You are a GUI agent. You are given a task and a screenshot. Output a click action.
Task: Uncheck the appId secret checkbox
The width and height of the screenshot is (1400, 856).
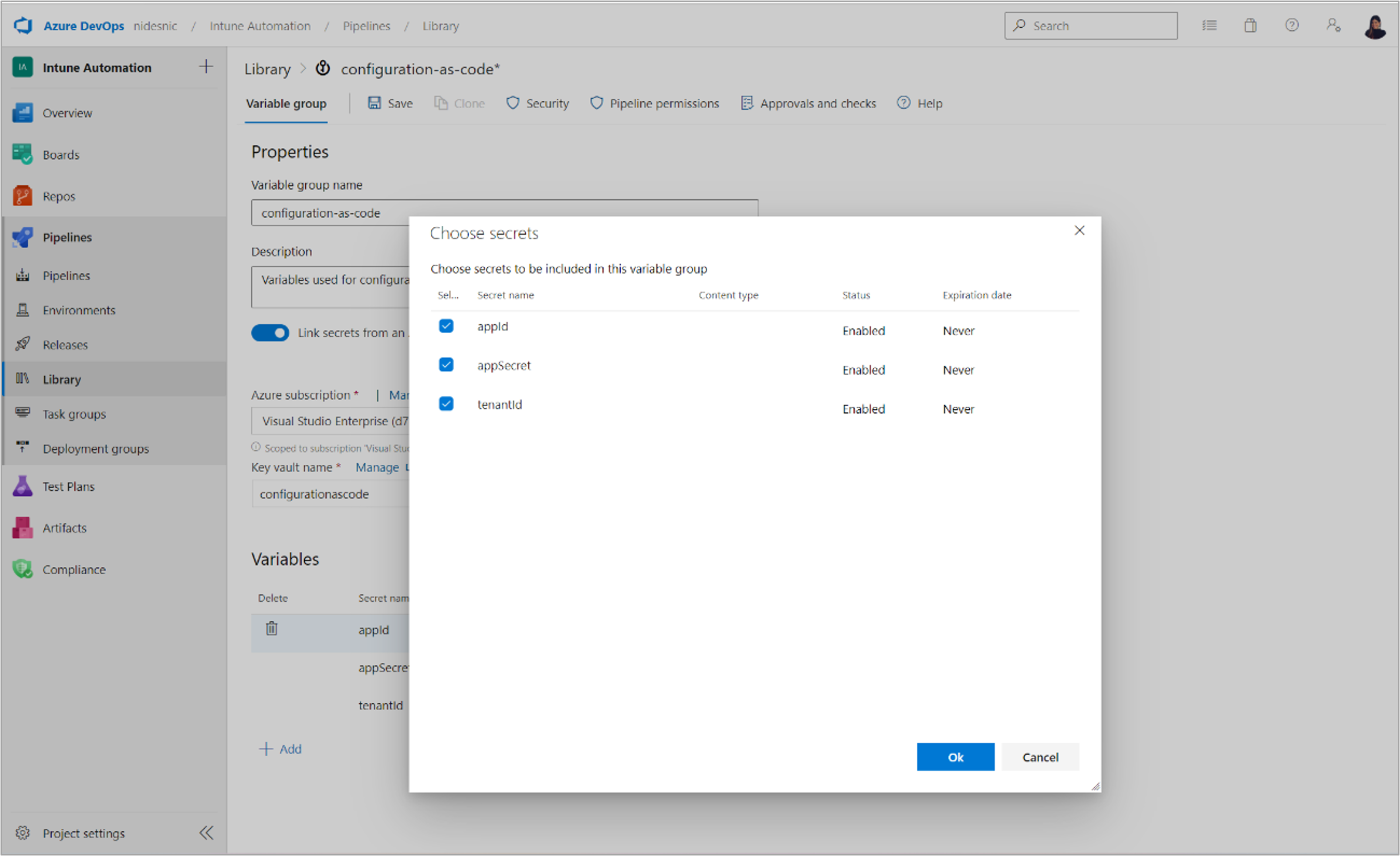coord(446,326)
